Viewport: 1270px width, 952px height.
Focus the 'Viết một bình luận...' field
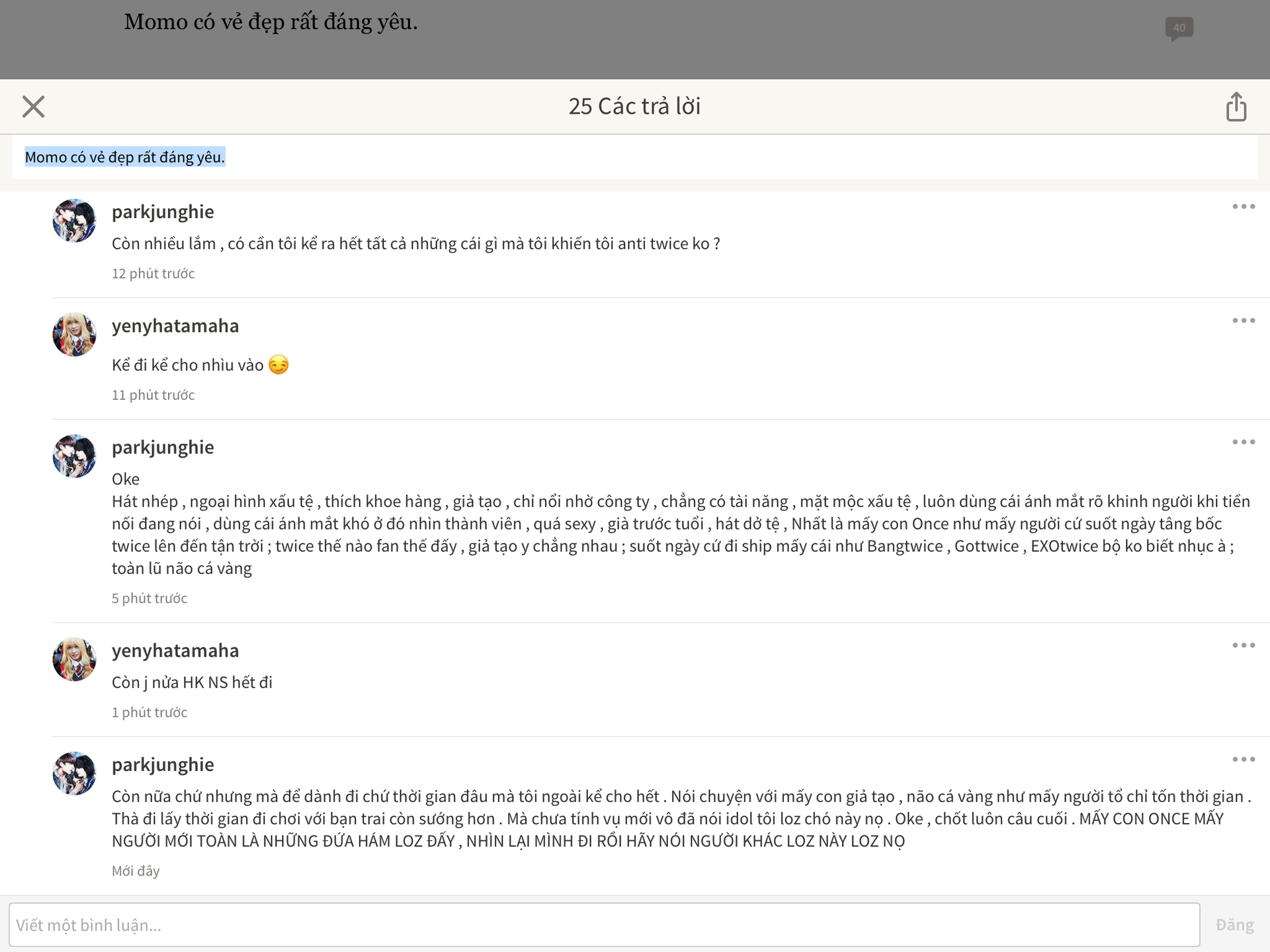pyautogui.click(x=604, y=924)
